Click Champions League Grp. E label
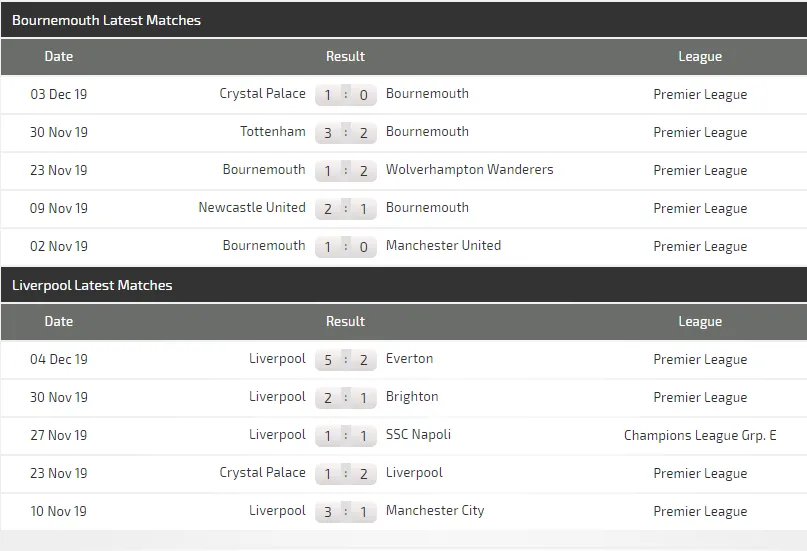807x551 pixels. coord(700,435)
